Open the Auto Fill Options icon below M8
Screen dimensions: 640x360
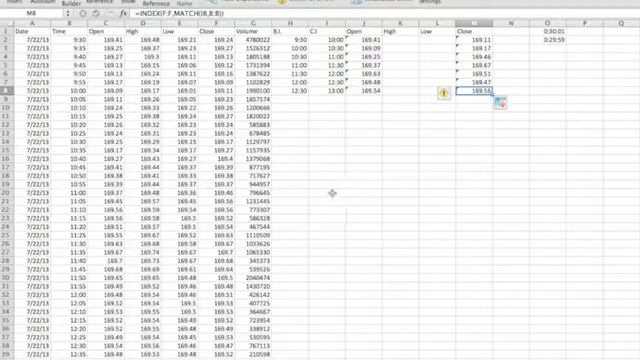500,103
